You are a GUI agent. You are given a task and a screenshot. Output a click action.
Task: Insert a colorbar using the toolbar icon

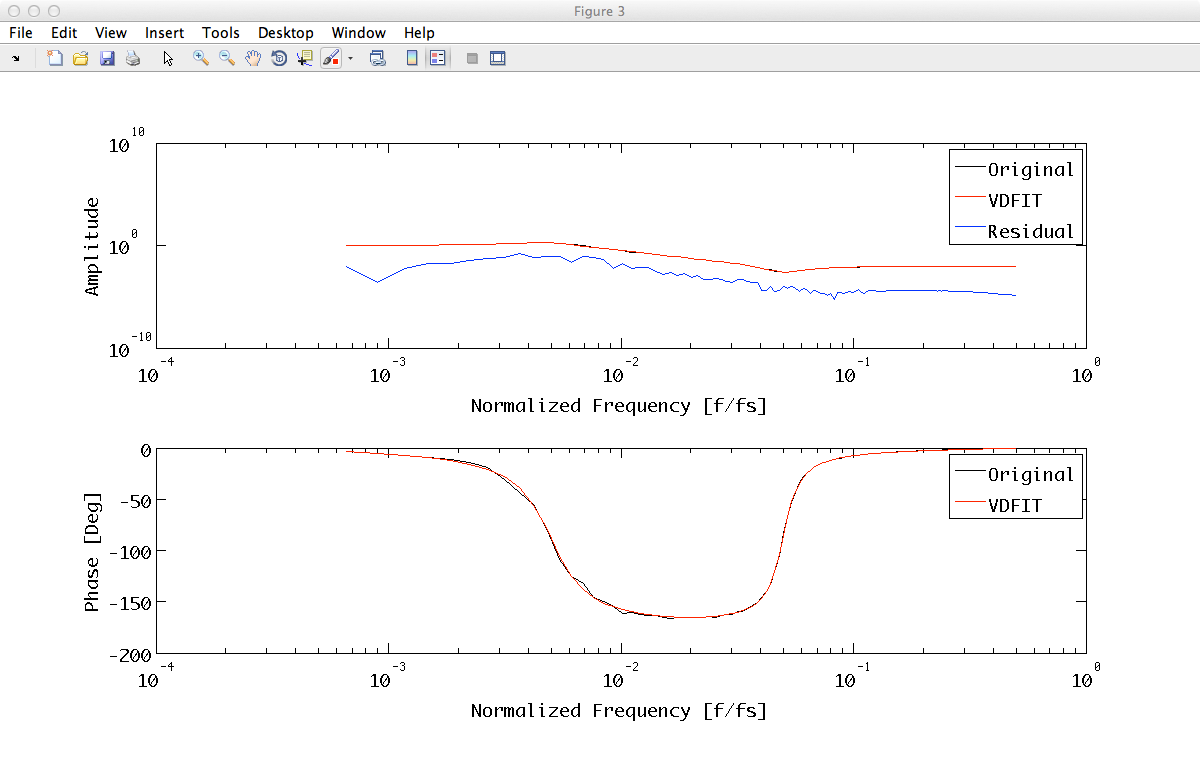(411, 59)
